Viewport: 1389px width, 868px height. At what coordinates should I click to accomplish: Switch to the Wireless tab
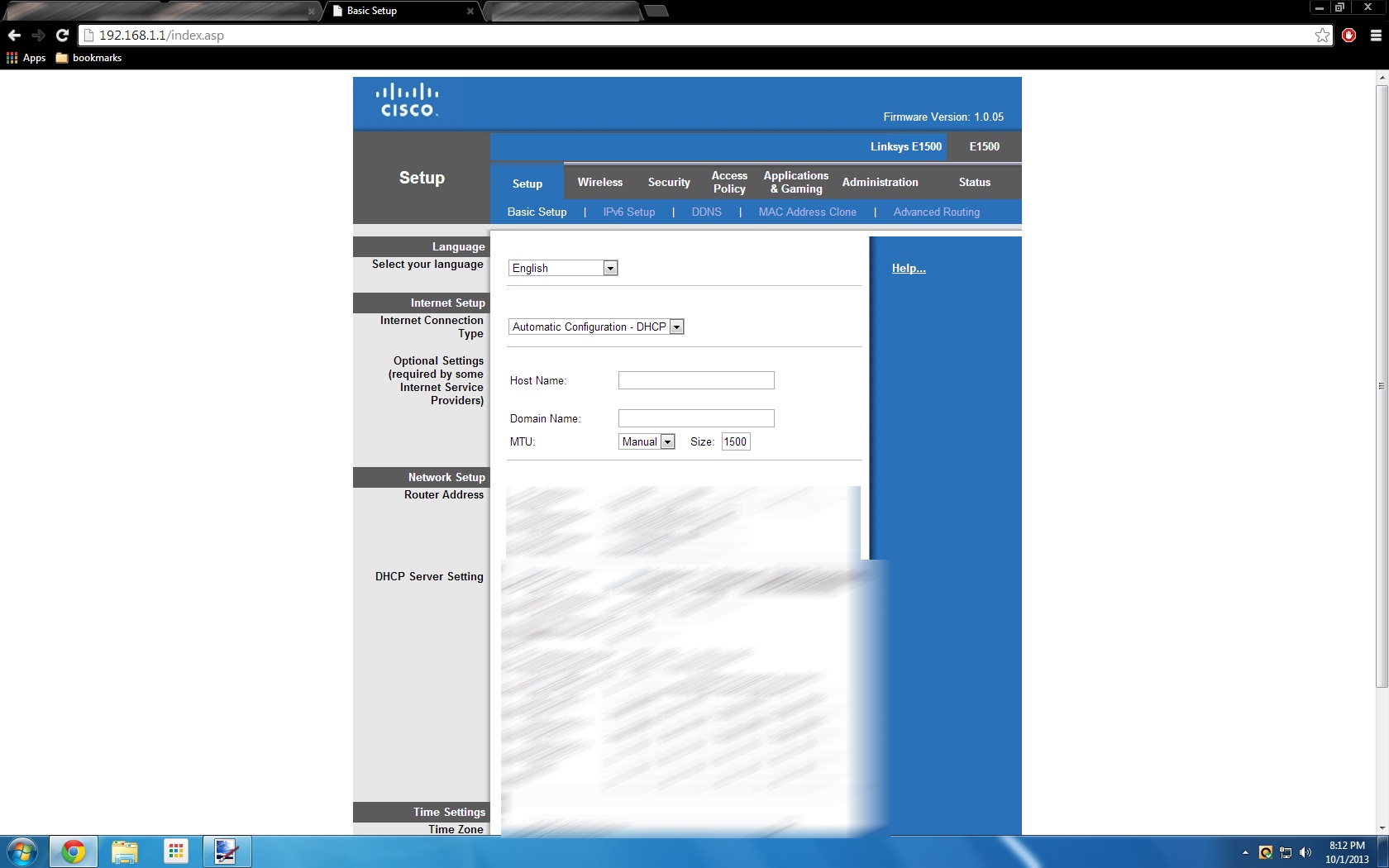click(x=599, y=182)
